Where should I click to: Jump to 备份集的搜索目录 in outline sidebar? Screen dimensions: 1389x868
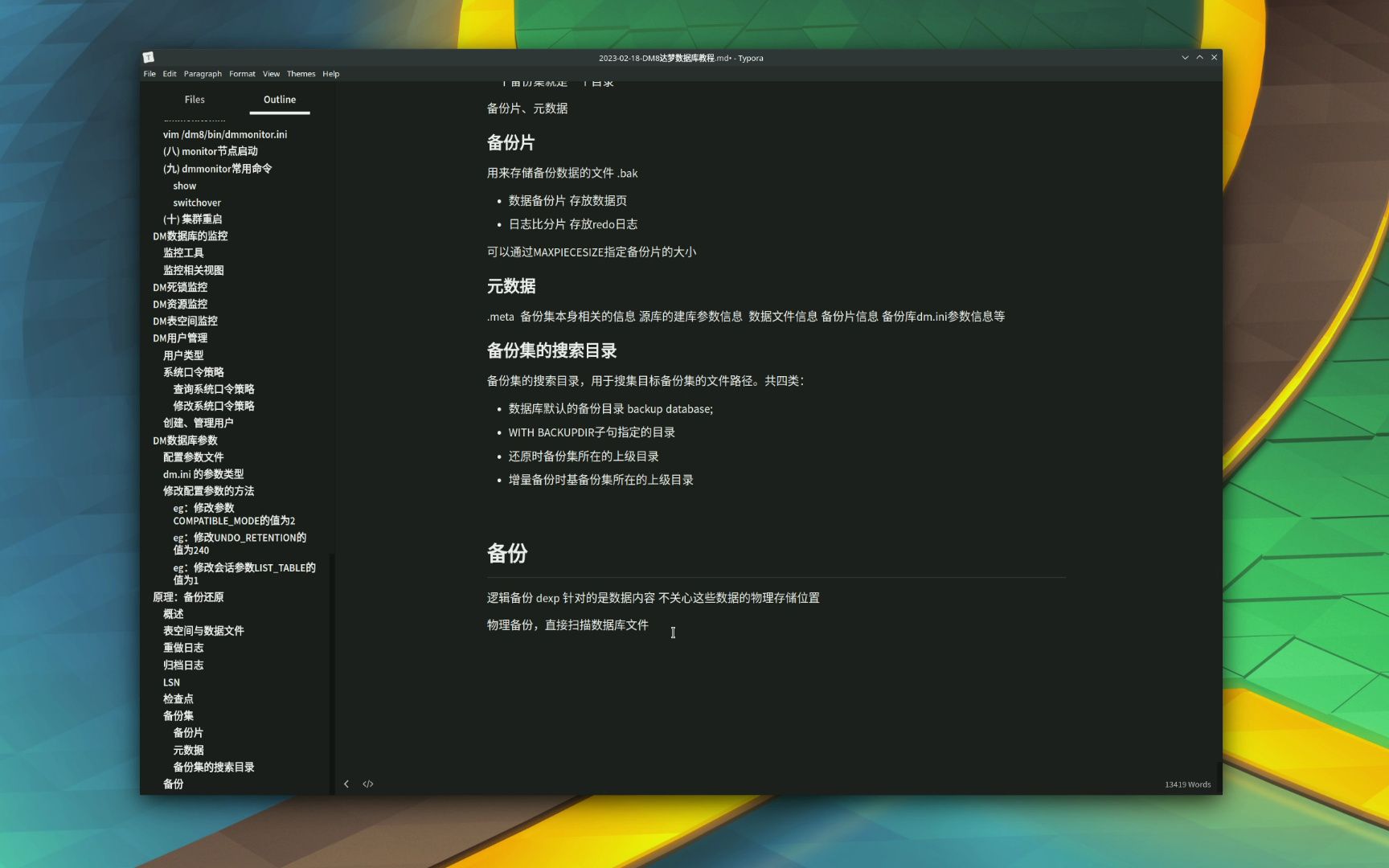(214, 768)
